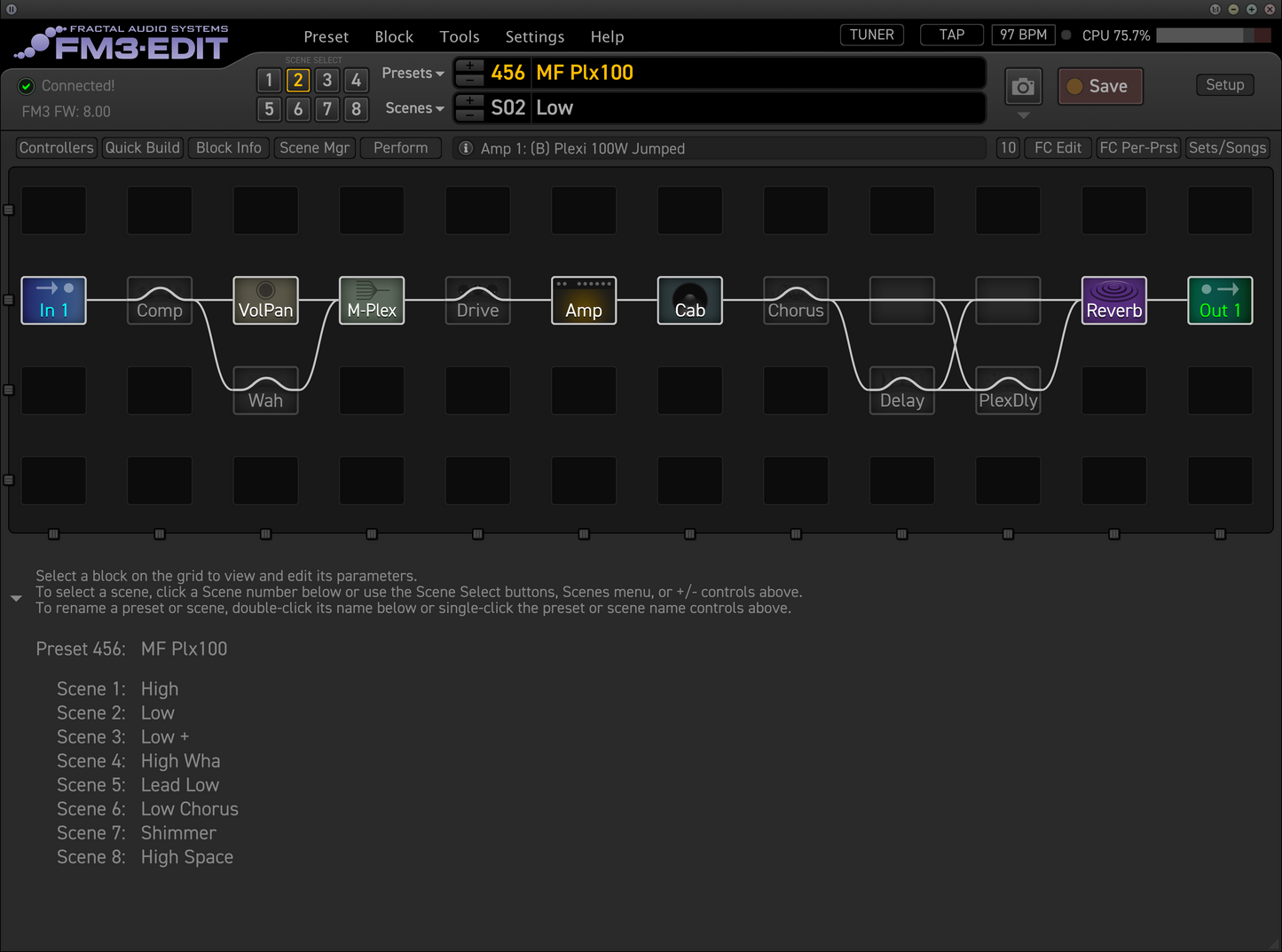Step the preset number plus/minus control

click(469, 73)
